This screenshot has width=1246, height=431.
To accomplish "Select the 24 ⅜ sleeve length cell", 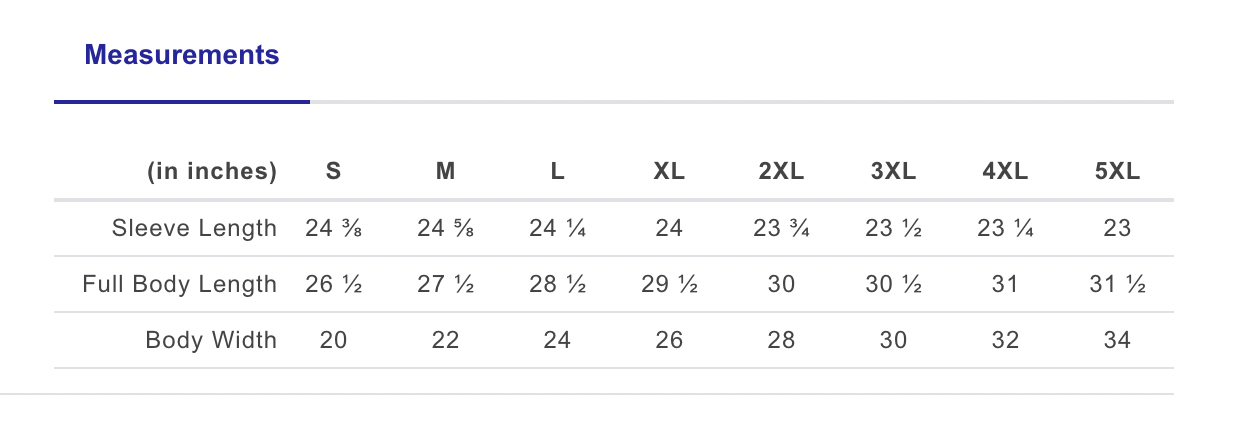I will [x=334, y=229].
